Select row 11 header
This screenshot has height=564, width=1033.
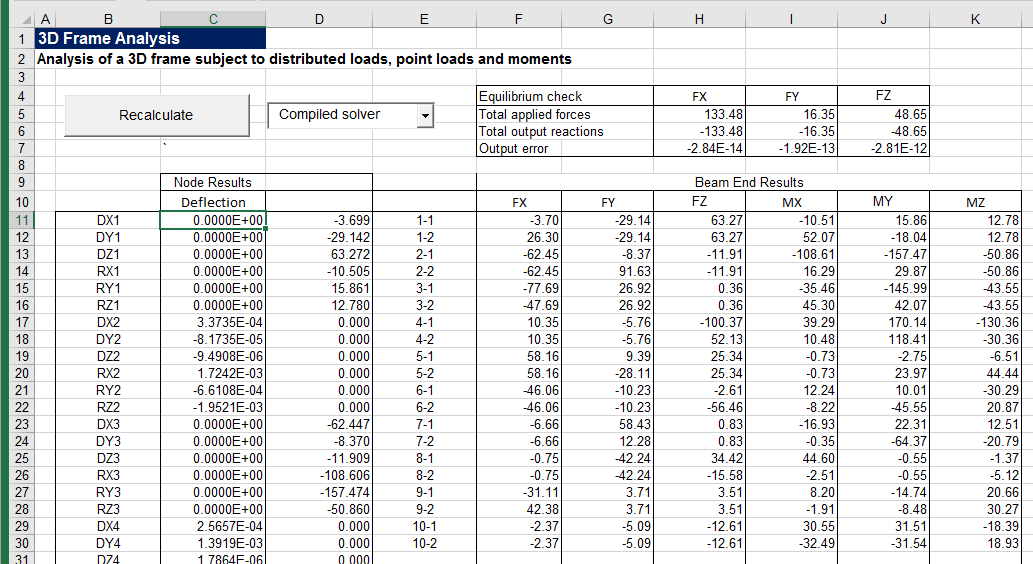click(x=17, y=220)
